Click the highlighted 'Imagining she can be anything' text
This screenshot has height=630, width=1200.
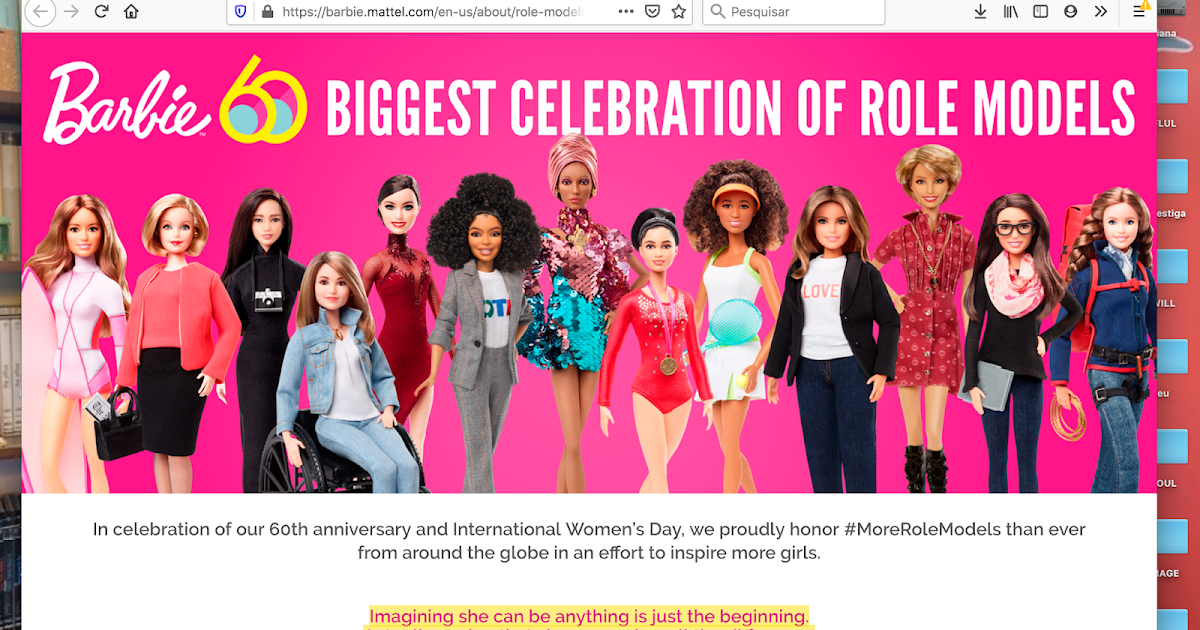point(588,616)
